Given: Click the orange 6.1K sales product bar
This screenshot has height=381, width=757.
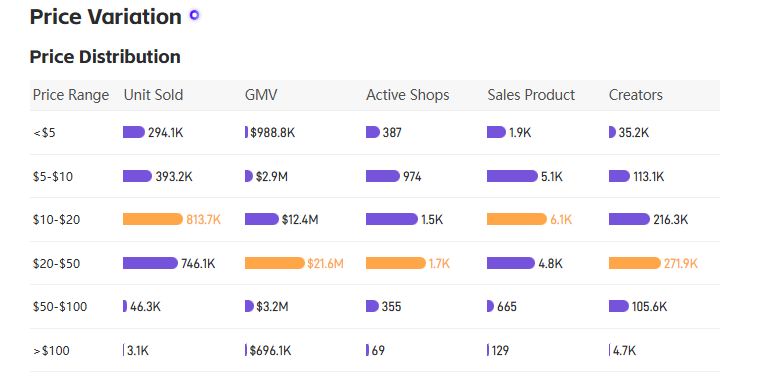Looking at the screenshot, I should point(517,219).
